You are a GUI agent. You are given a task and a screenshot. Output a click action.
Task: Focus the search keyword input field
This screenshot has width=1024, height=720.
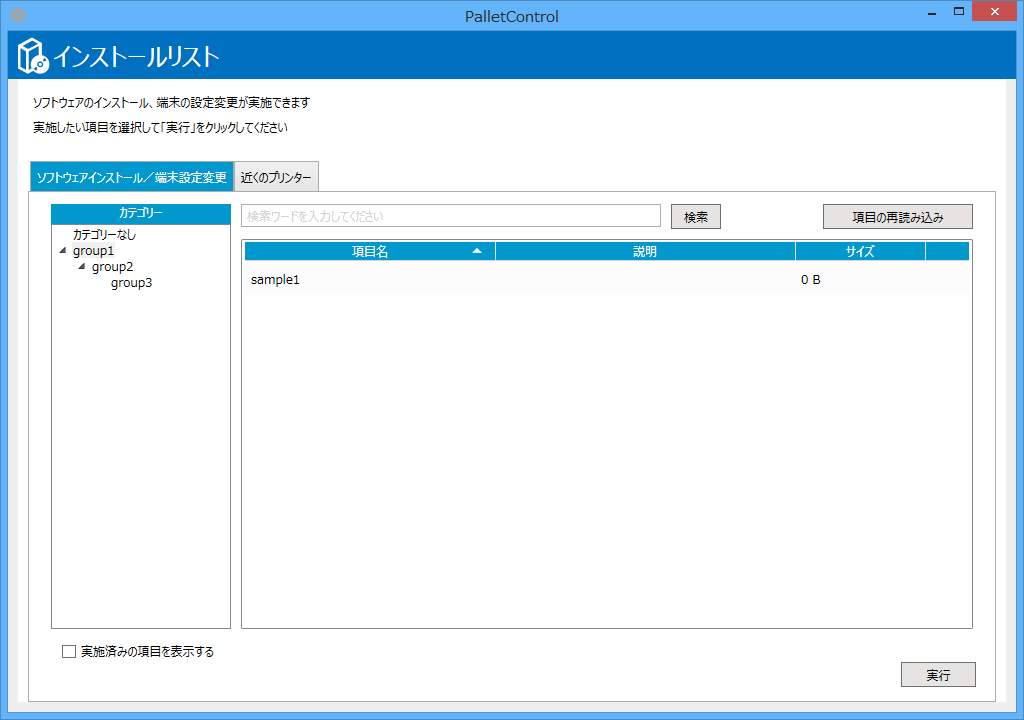point(451,216)
